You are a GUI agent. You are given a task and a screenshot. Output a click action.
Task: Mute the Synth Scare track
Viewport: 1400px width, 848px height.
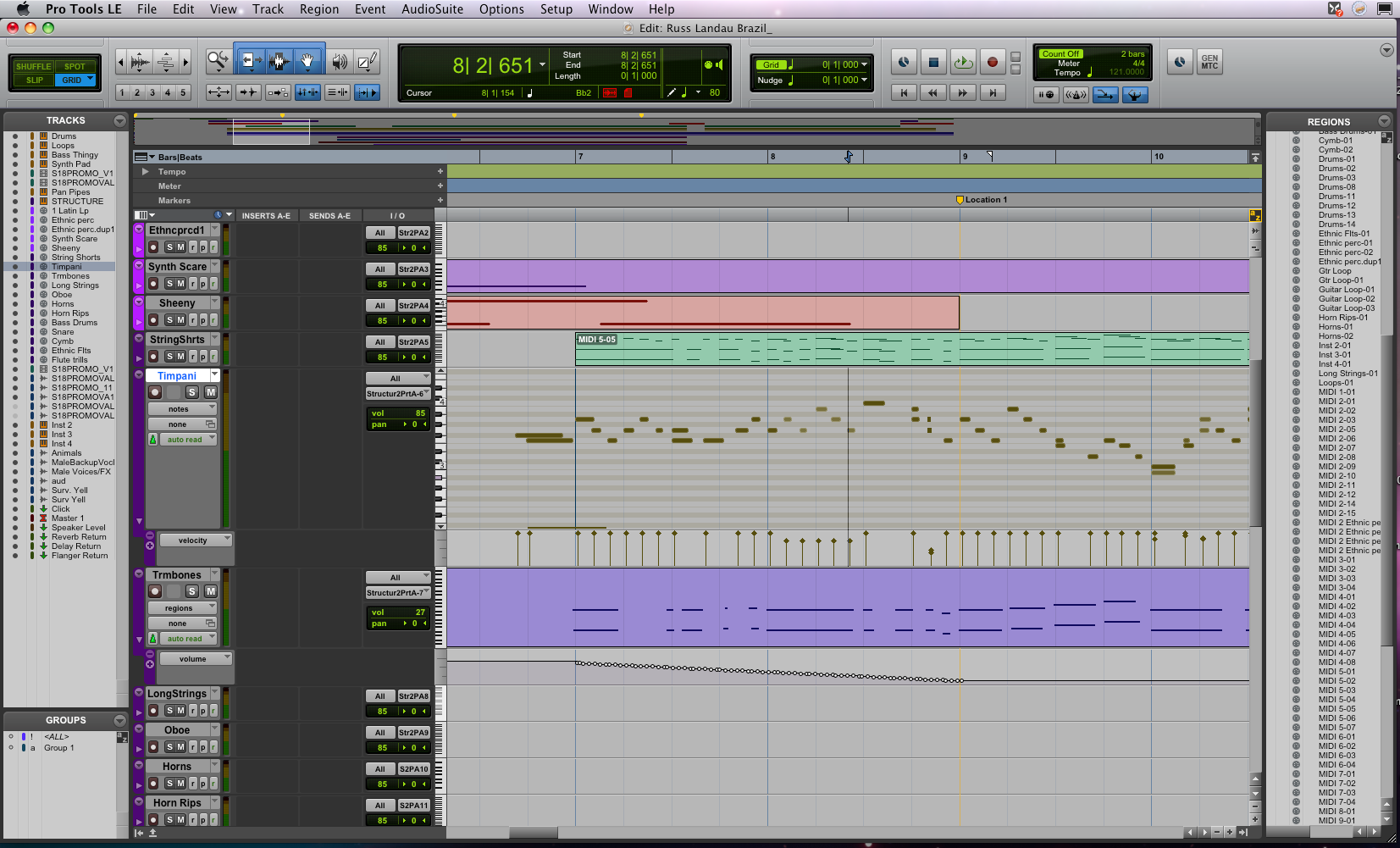click(x=180, y=284)
